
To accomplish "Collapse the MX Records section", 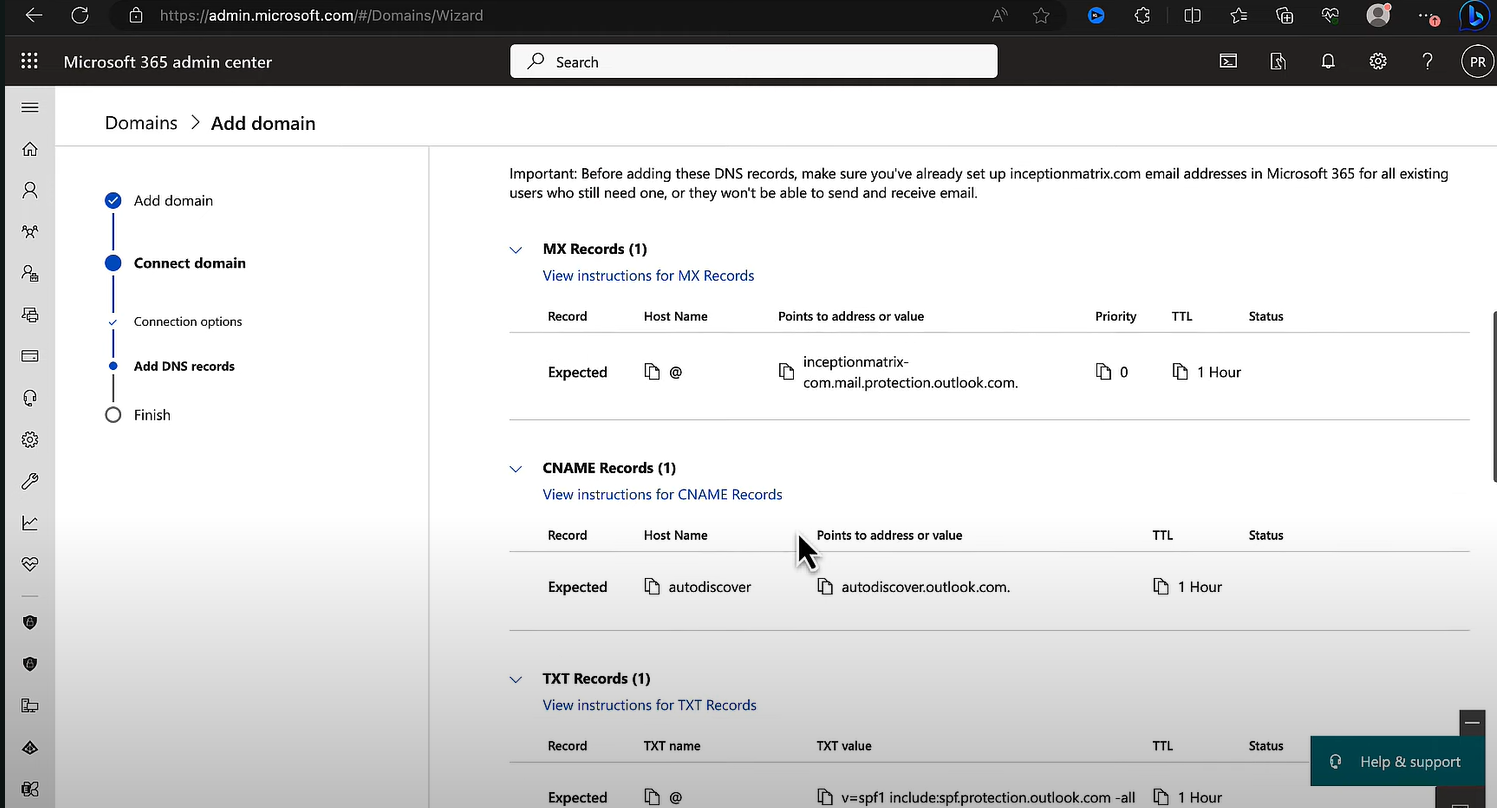I will 516,250.
